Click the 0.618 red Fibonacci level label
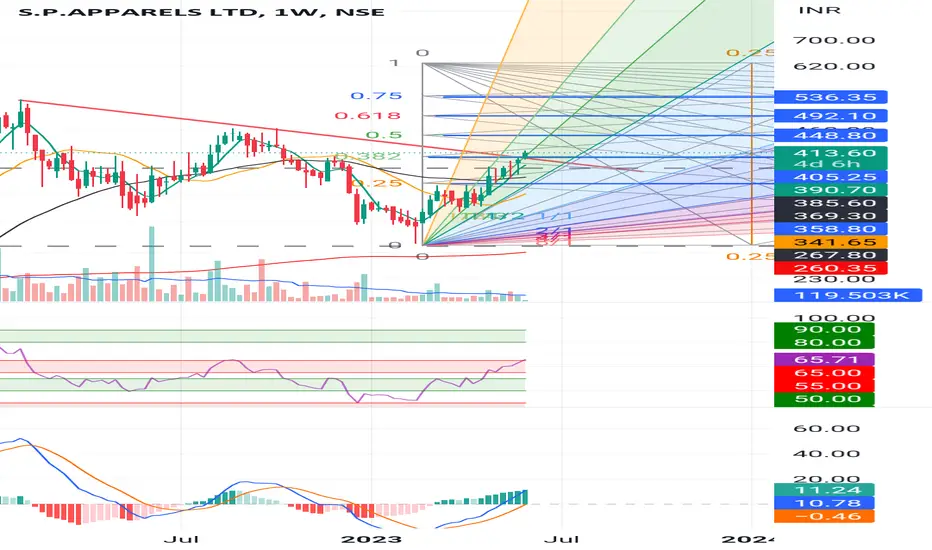The image size is (932, 550). click(x=367, y=116)
